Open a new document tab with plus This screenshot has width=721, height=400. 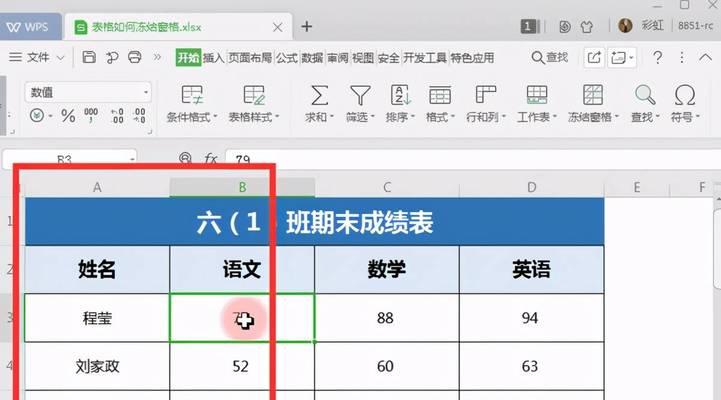click(307, 27)
